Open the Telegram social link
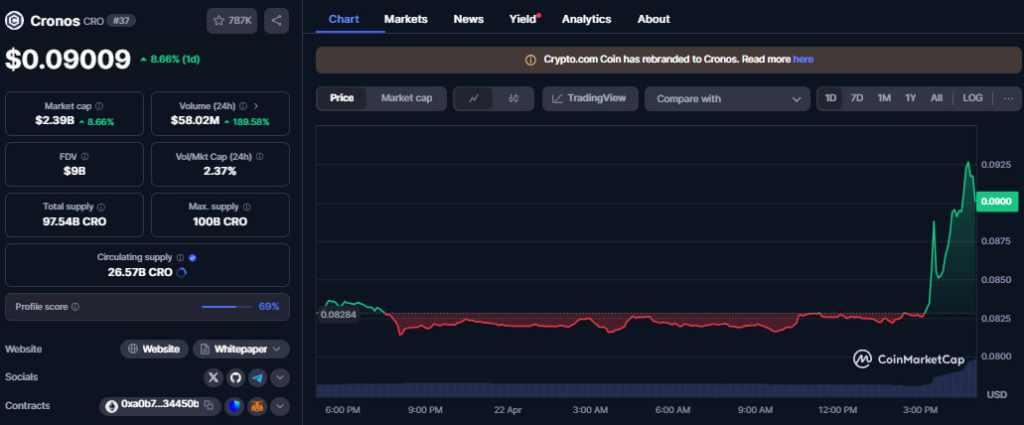 pyautogui.click(x=258, y=377)
